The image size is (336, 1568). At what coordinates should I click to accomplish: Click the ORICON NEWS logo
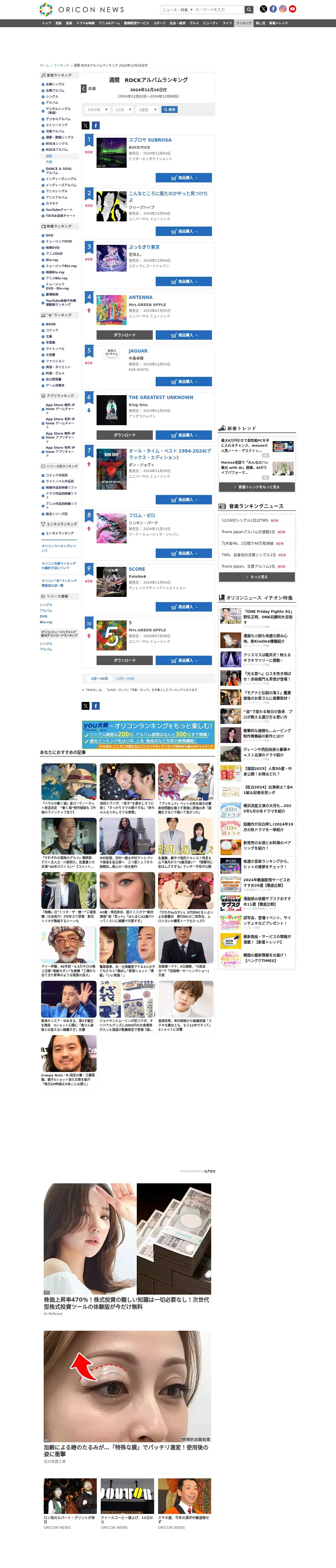pyautogui.click(x=82, y=10)
